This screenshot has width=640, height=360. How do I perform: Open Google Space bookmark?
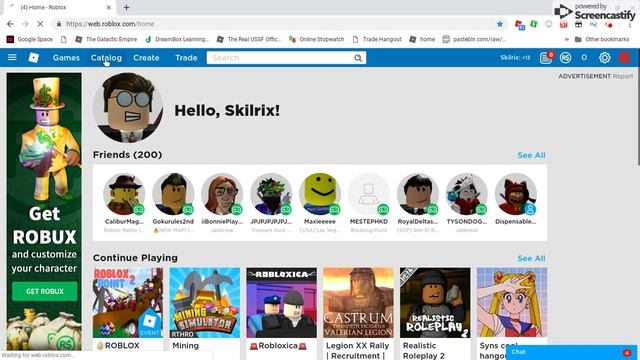click(30, 39)
